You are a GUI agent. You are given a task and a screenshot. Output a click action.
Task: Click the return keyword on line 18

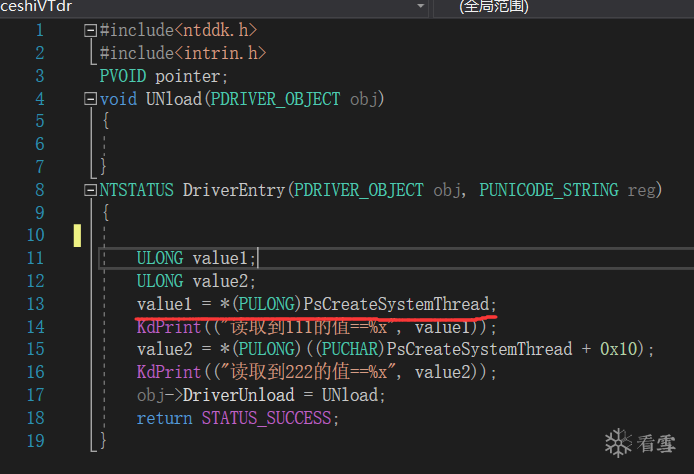(x=164, y=418)
